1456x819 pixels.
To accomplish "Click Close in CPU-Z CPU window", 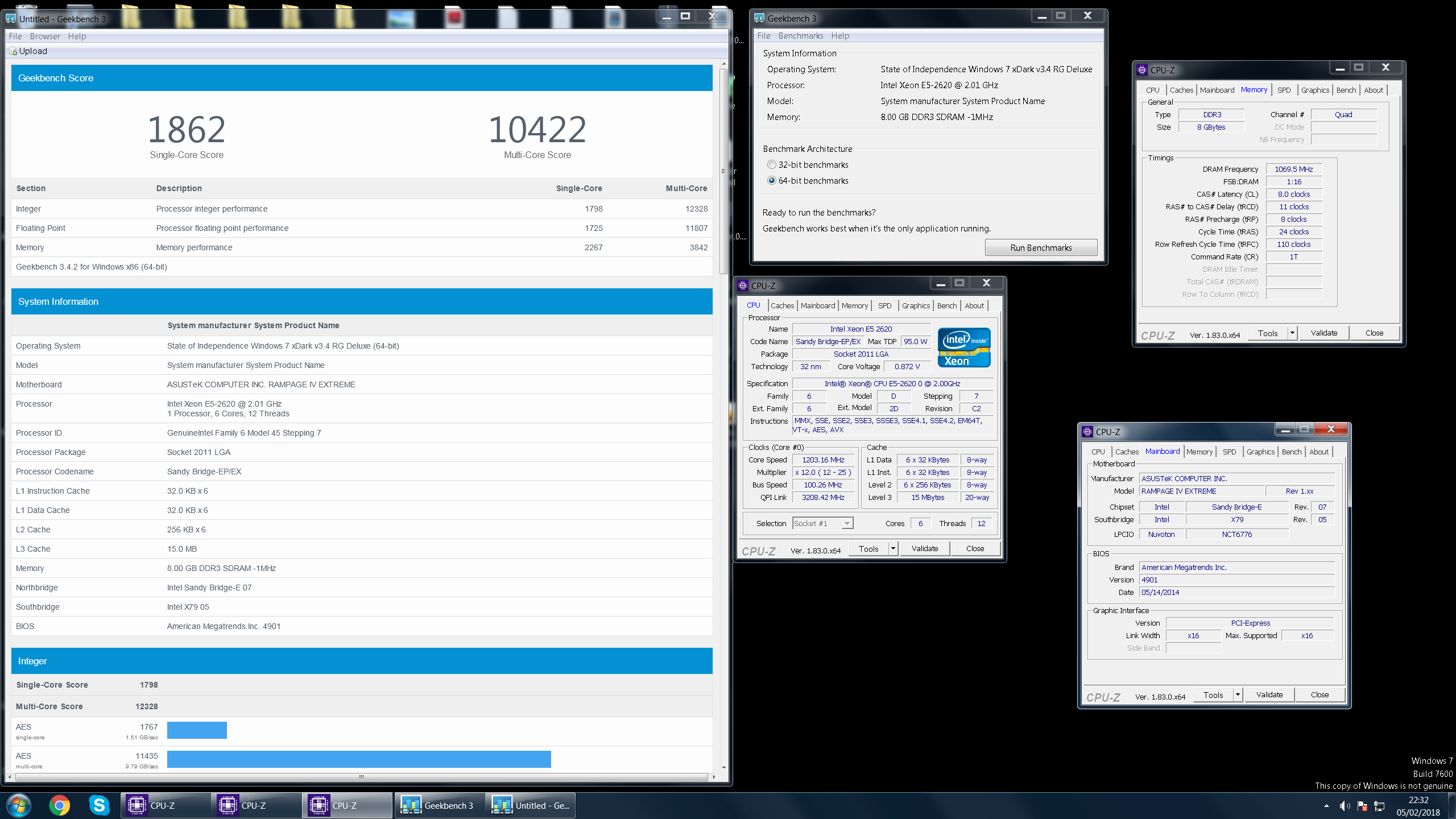I will 975,549.
